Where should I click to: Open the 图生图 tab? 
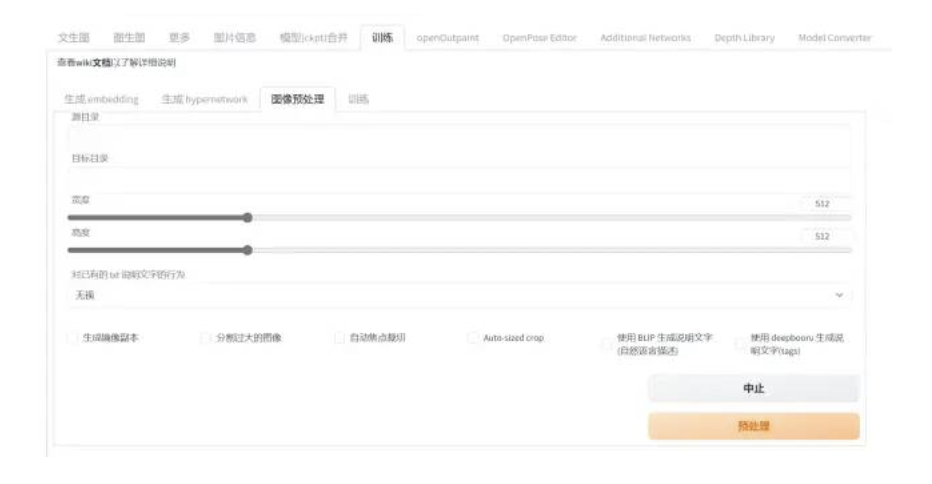[x=129, y=37]
